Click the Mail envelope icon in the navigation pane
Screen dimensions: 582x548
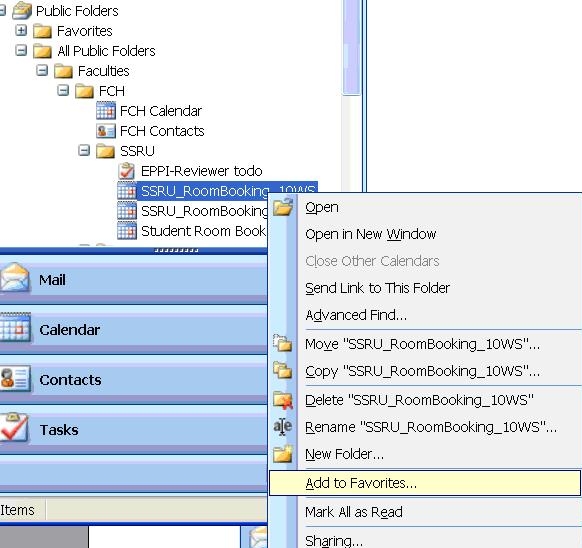click(x=14, y=278)
